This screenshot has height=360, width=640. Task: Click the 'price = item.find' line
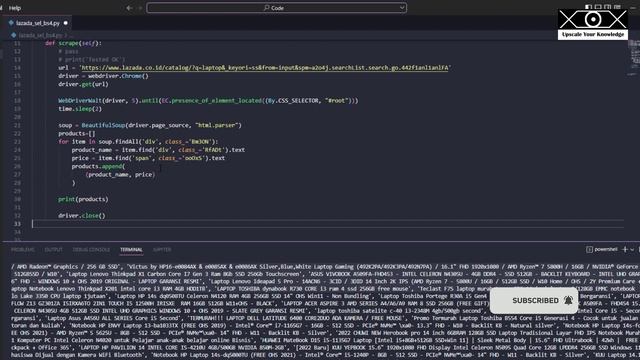point(148,158)
